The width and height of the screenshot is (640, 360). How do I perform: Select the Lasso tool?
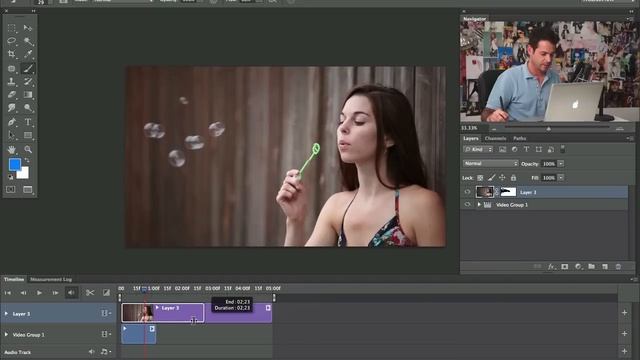11,41
